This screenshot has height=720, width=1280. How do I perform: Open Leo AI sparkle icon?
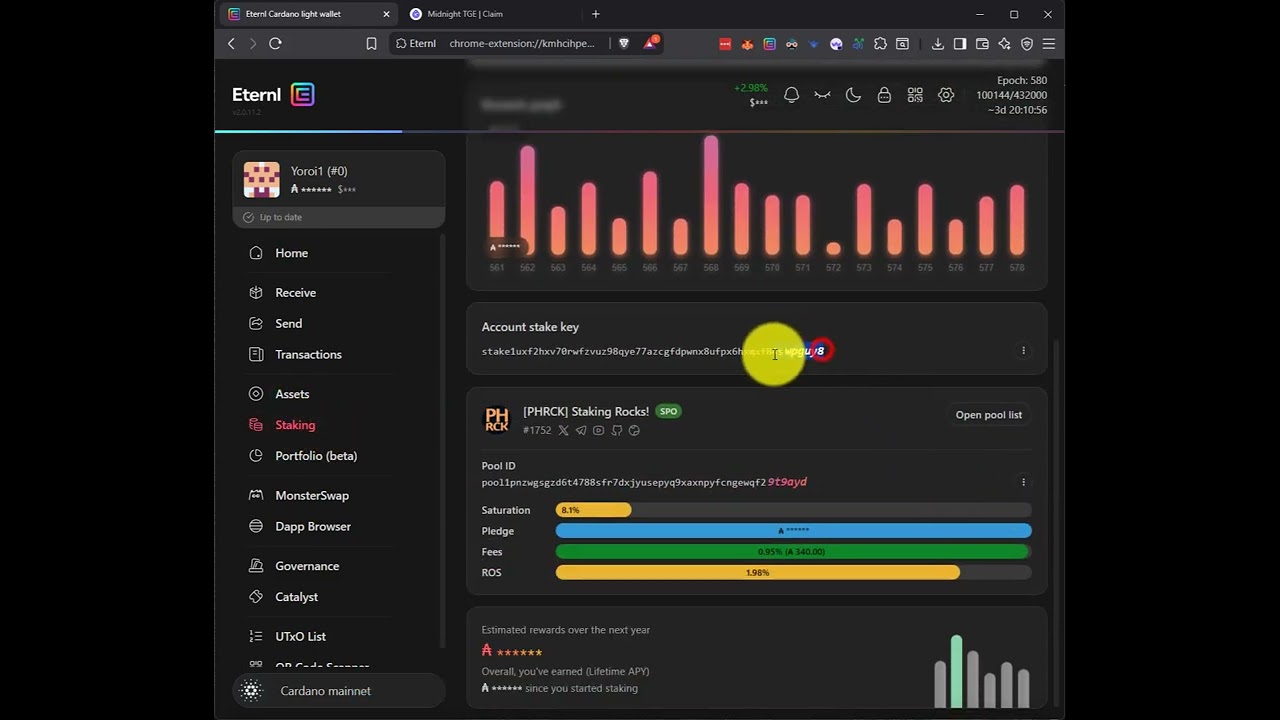(x=1004, y=44)
